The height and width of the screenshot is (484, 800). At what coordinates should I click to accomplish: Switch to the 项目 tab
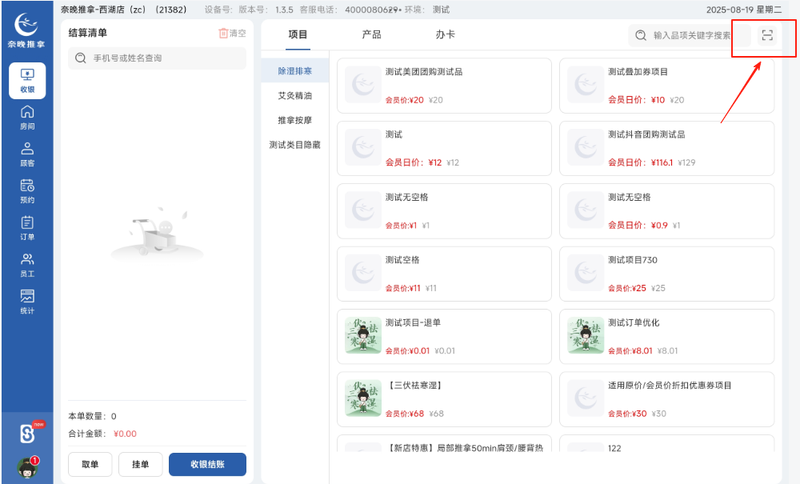[x=298, y=34]
